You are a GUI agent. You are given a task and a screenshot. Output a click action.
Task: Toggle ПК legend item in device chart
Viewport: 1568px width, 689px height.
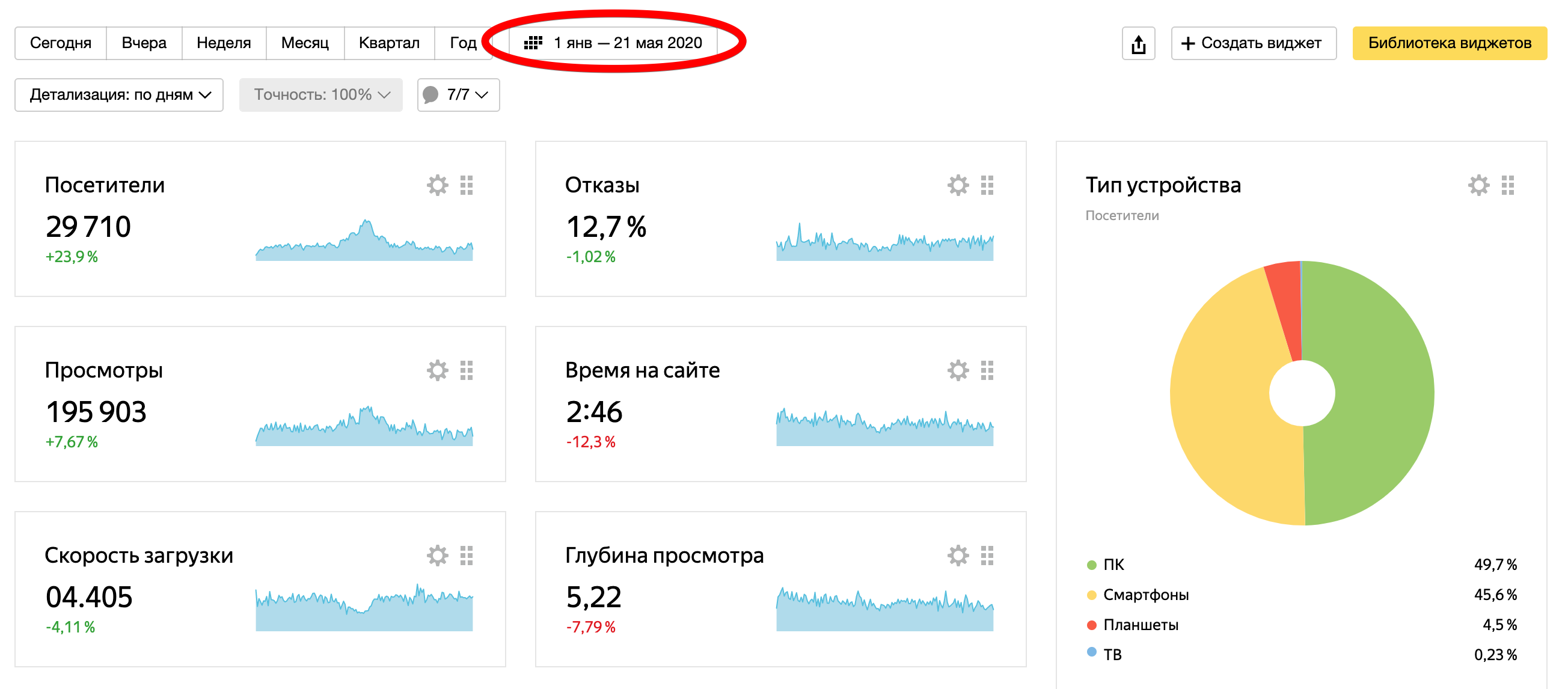click(1113, 564)
